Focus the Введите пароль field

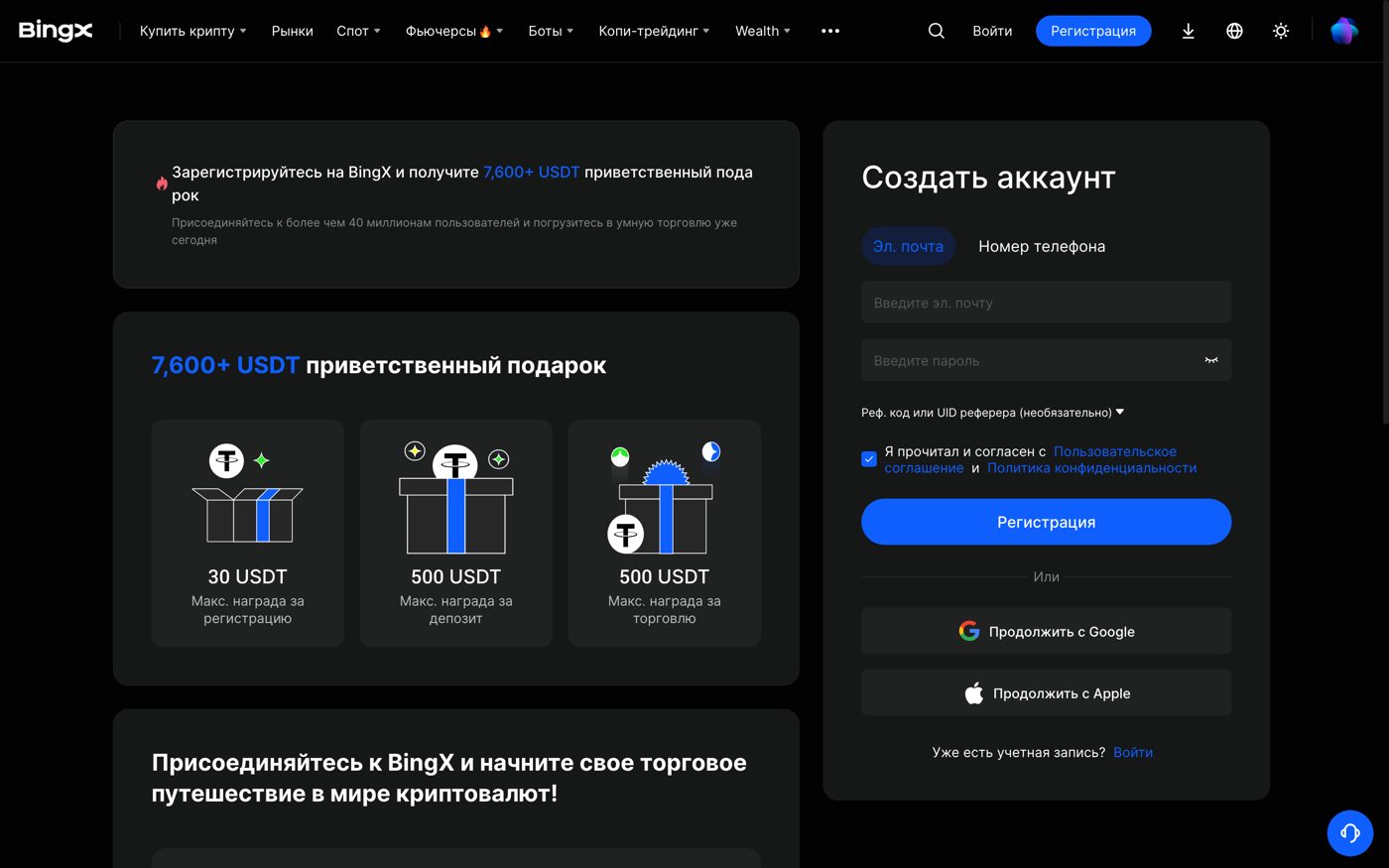1046,360
